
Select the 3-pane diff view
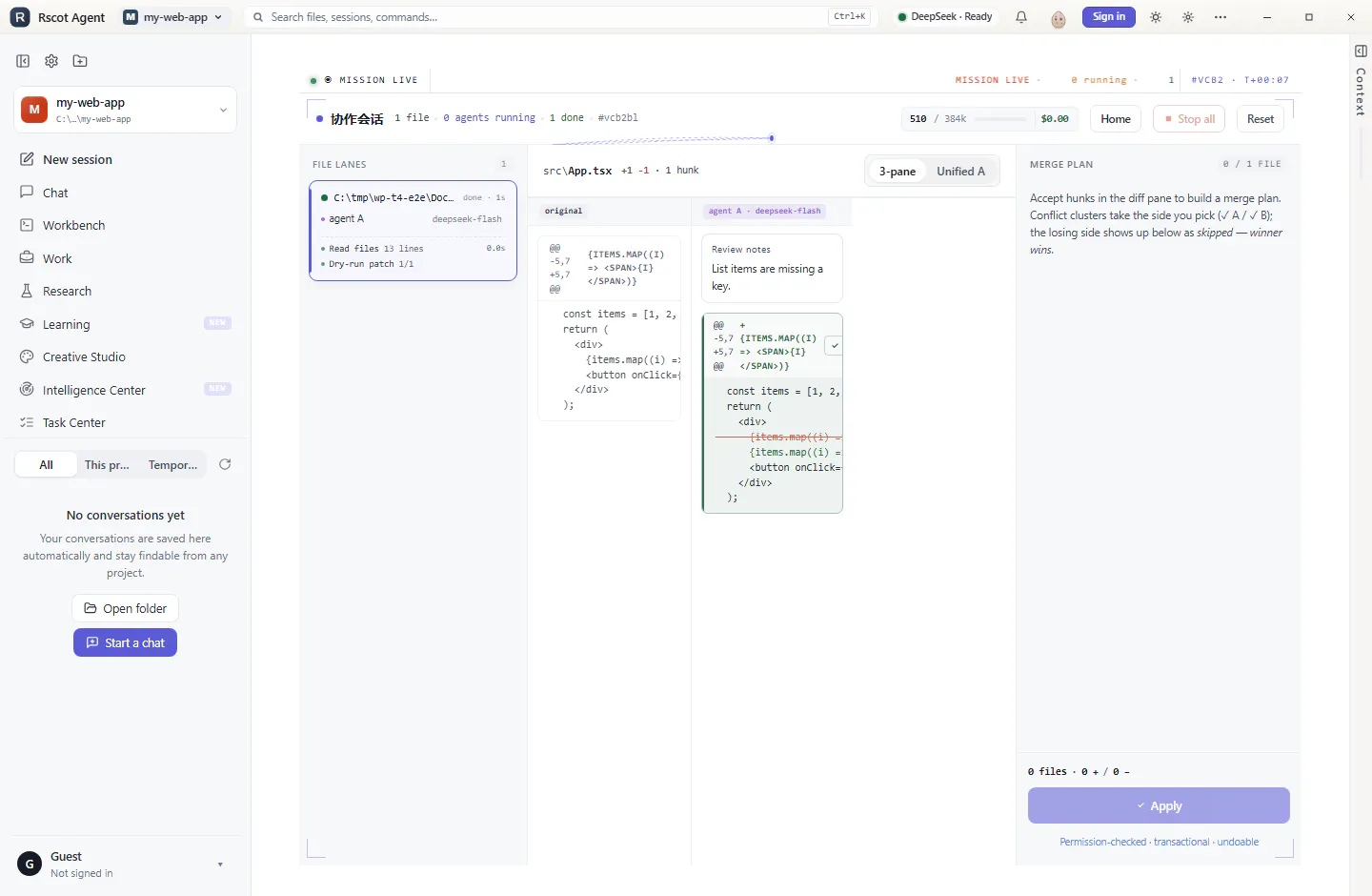pos(897,172)
